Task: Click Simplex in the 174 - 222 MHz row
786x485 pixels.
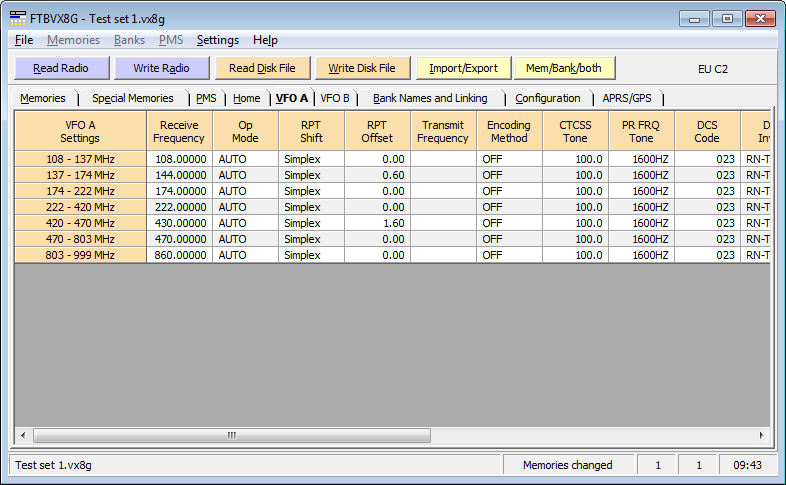Action: (x=312, y=191)
